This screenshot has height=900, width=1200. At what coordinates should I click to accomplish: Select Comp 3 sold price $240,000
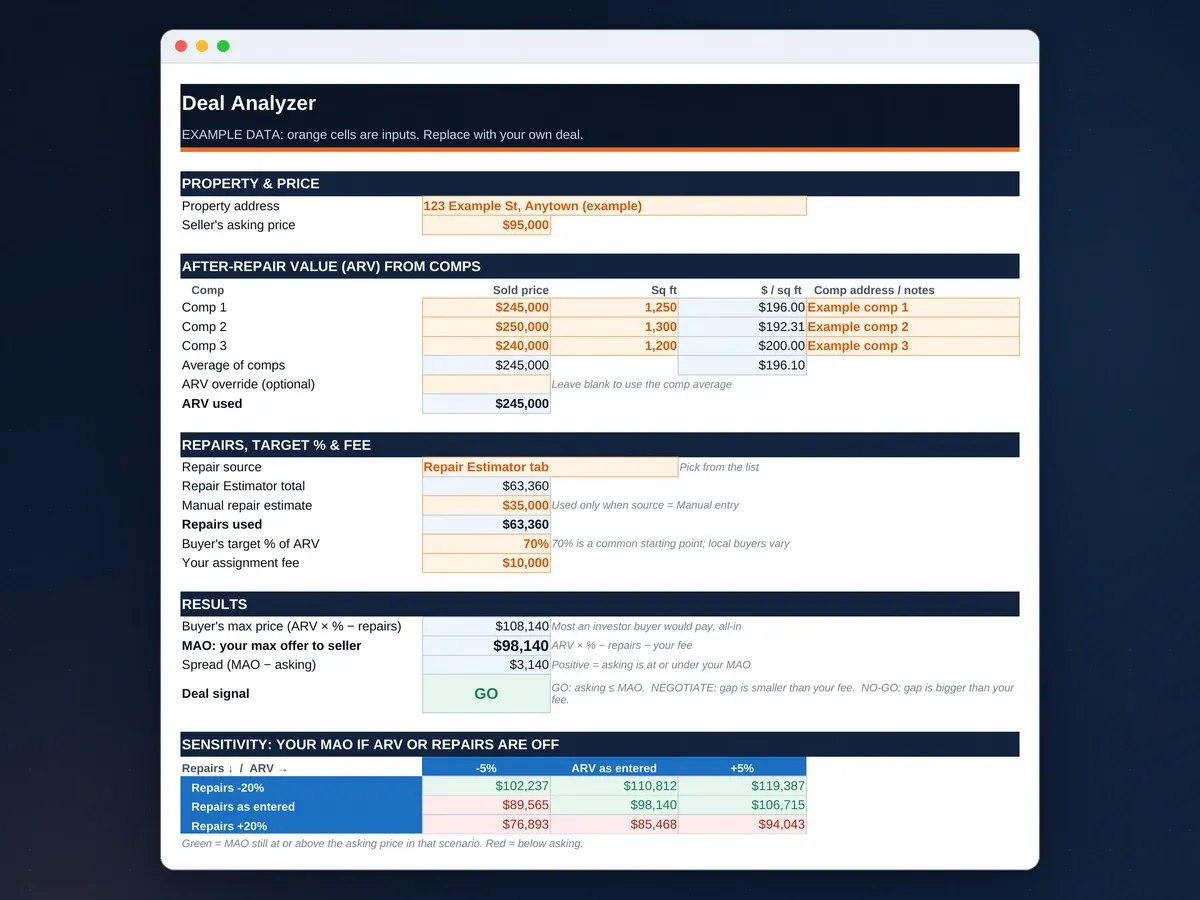click(486, 346)
